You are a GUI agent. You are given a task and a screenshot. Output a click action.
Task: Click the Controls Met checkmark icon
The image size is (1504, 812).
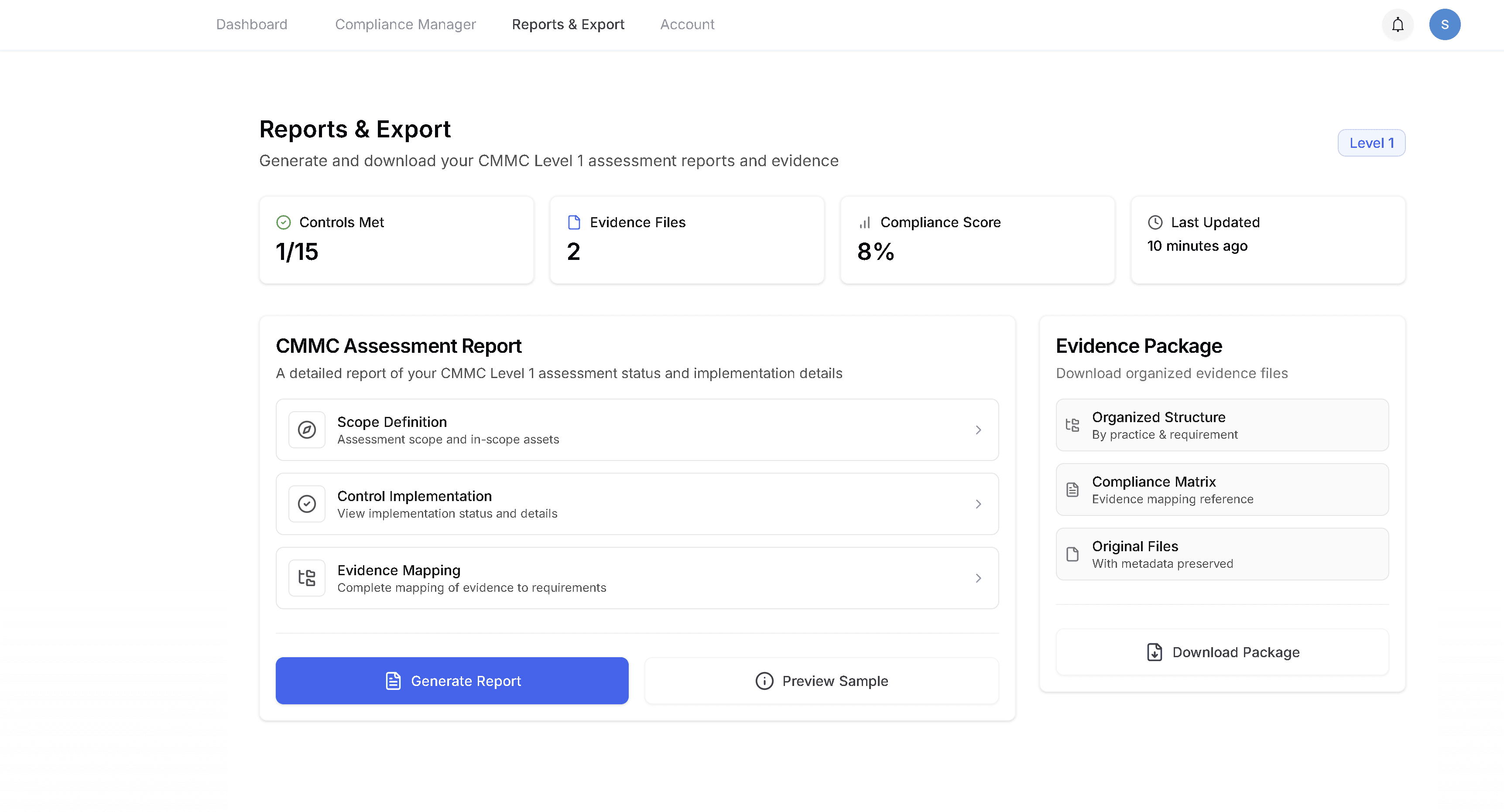[284, 222]
